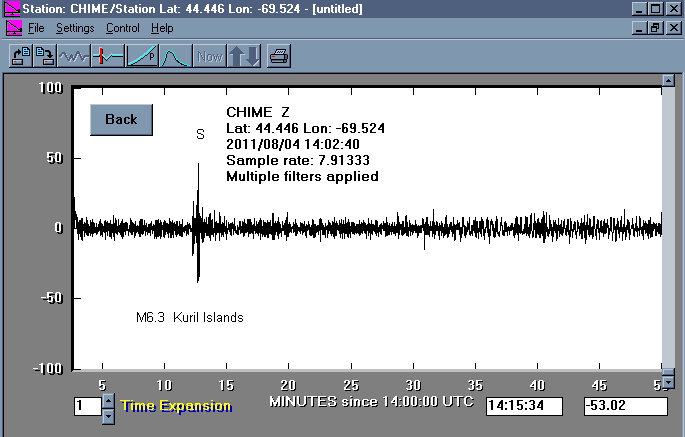Open the Settings menu
This screenshot has height=437, width=685.
pos(75,28)
